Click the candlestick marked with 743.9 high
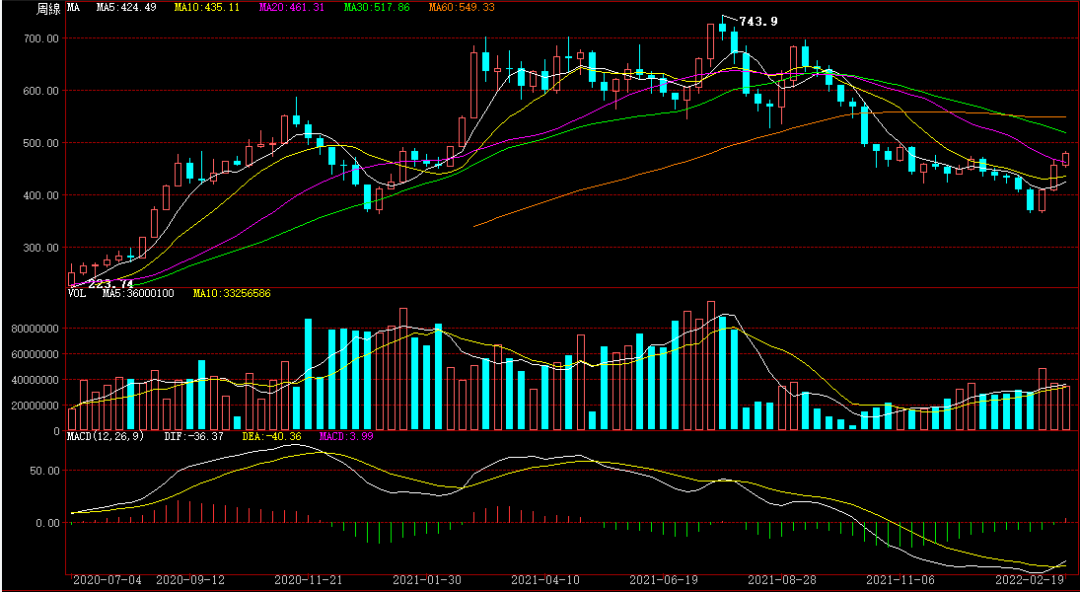1080x592 pixels. coord(723,28)
